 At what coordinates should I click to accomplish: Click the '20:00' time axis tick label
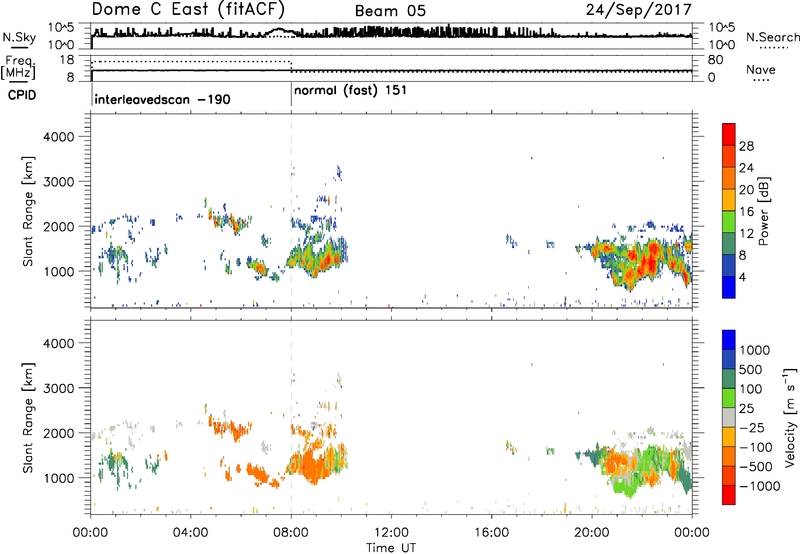click(591, 533)
